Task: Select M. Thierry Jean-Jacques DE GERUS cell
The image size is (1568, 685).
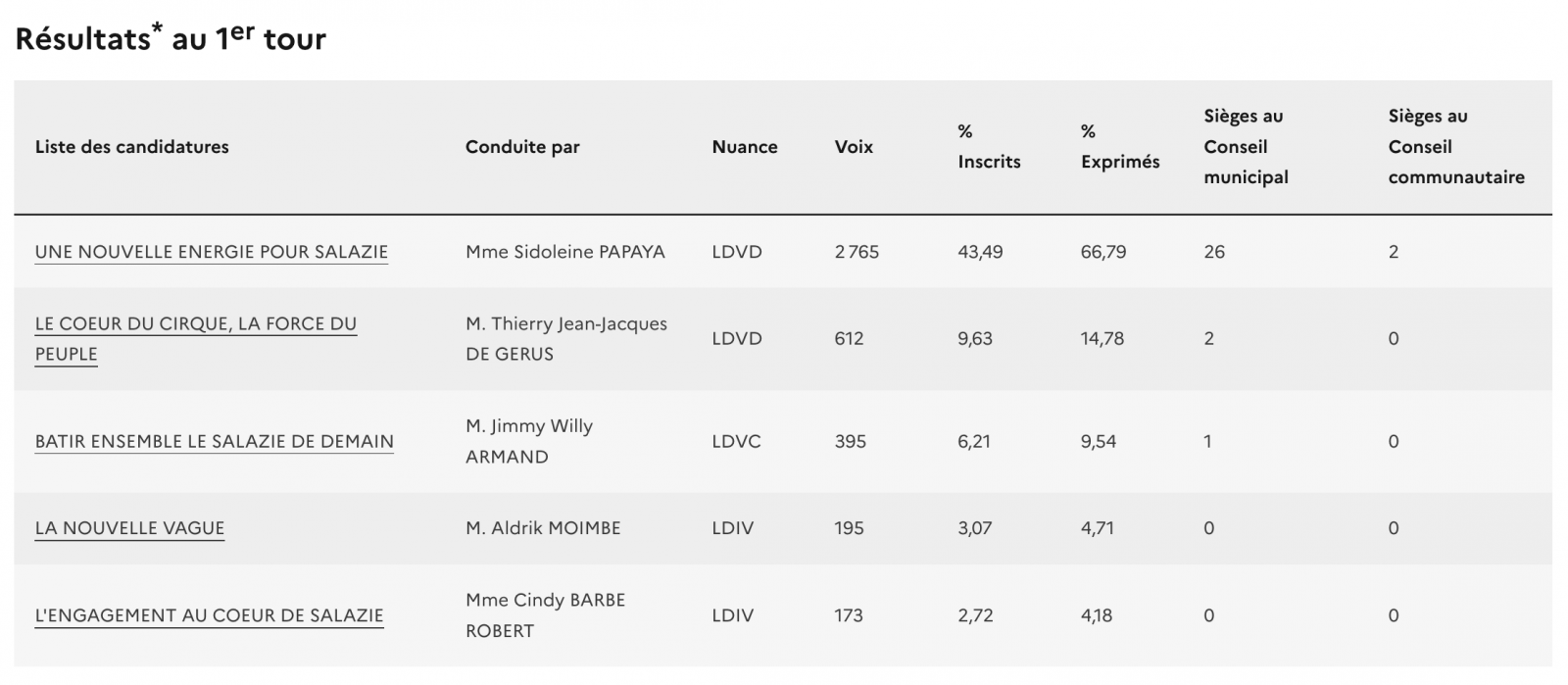Action: [x=565, y=339]
